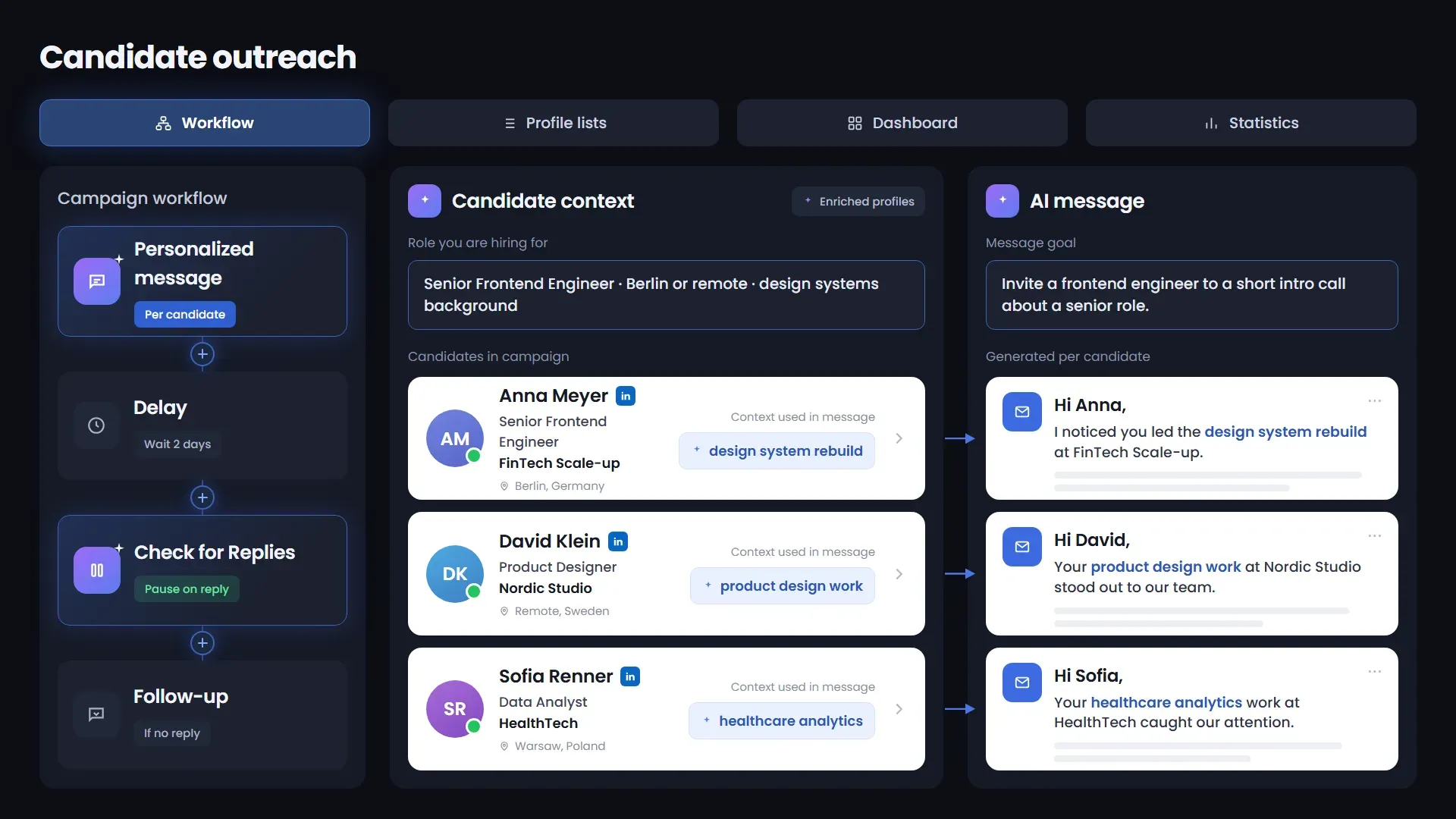Select the product design work context chip
Screen dimensions: 1456x819
click(x=783, y=586)
